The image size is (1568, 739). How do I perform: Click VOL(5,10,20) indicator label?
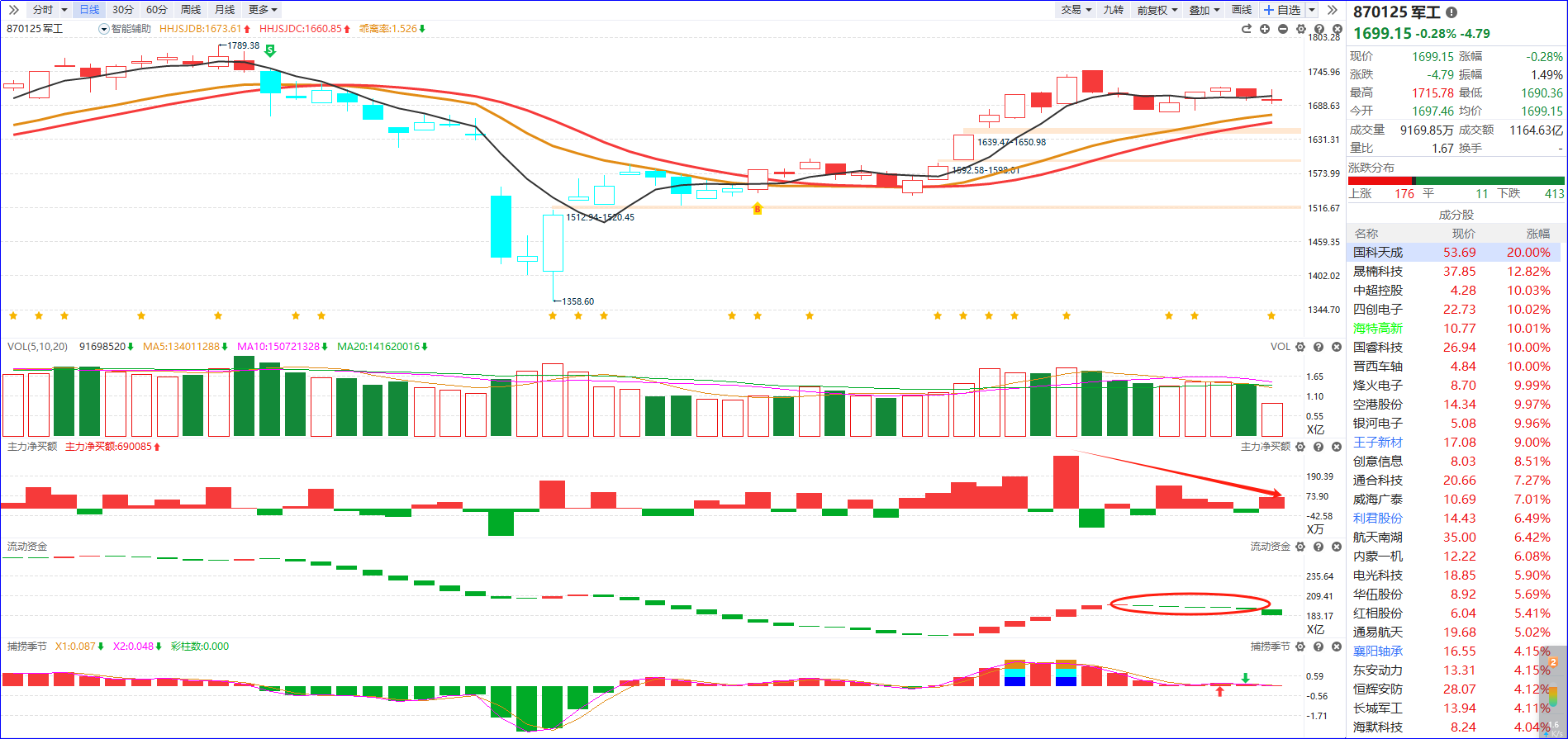pyautogui.click(x=37, y=347)
